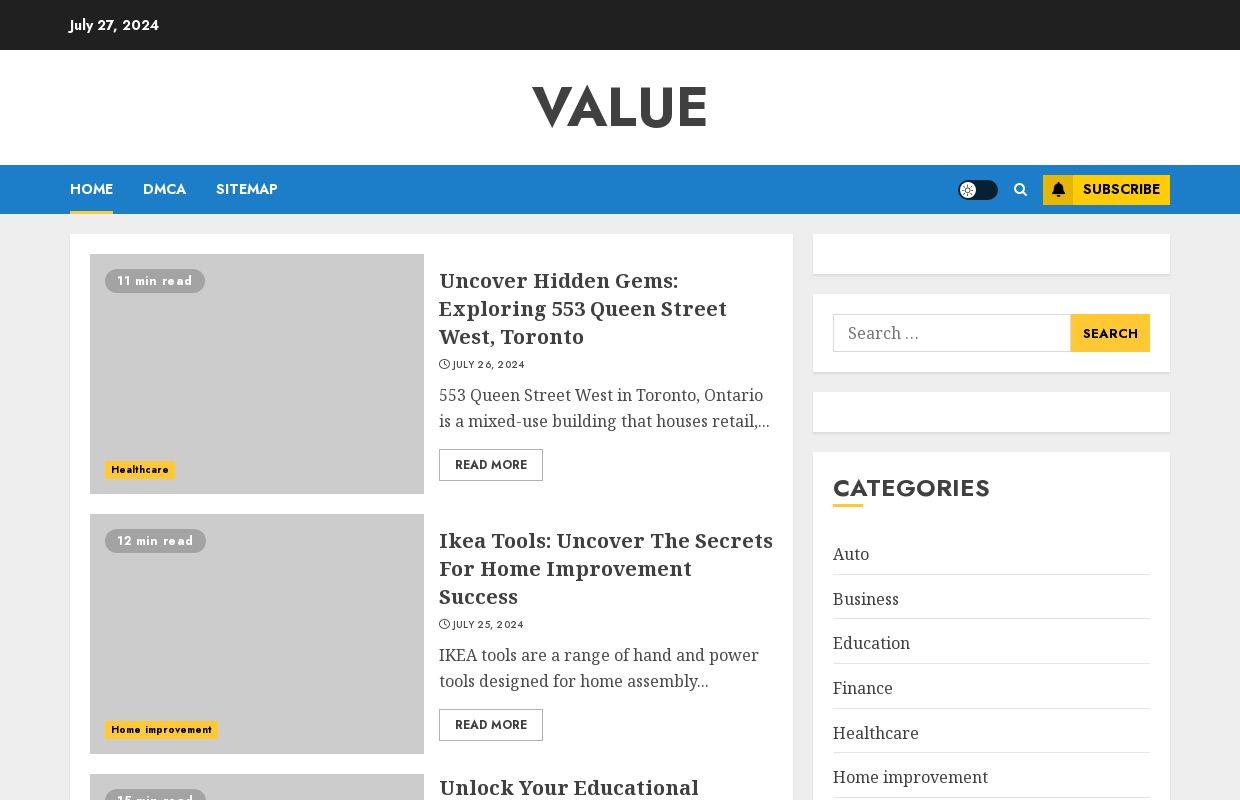Select the Education category
Image resolution: width=1240 pixels, height=800 pixels.
pyautogui.click(x=871, y=643)
